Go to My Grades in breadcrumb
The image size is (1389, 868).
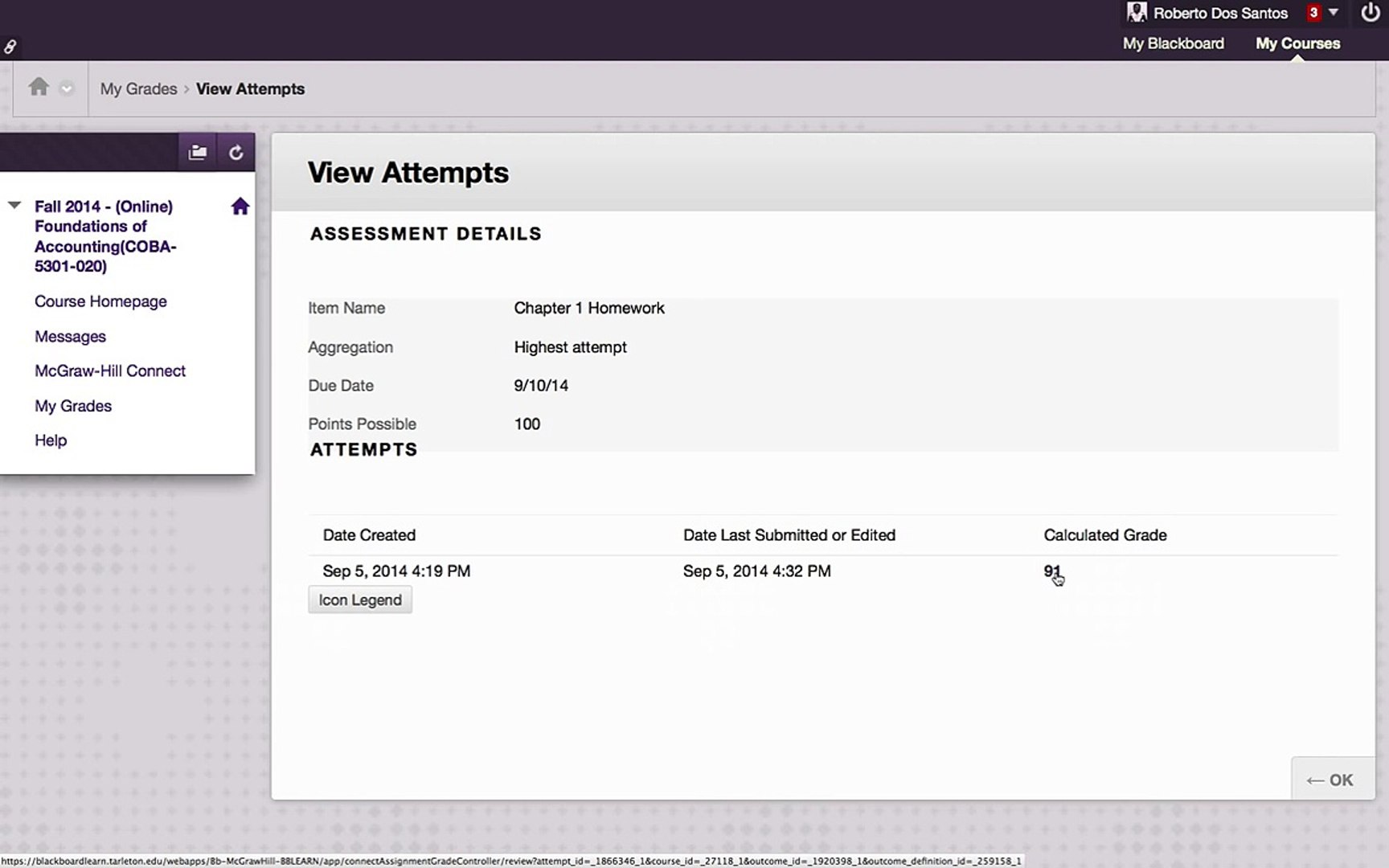(x=138, y=88)
